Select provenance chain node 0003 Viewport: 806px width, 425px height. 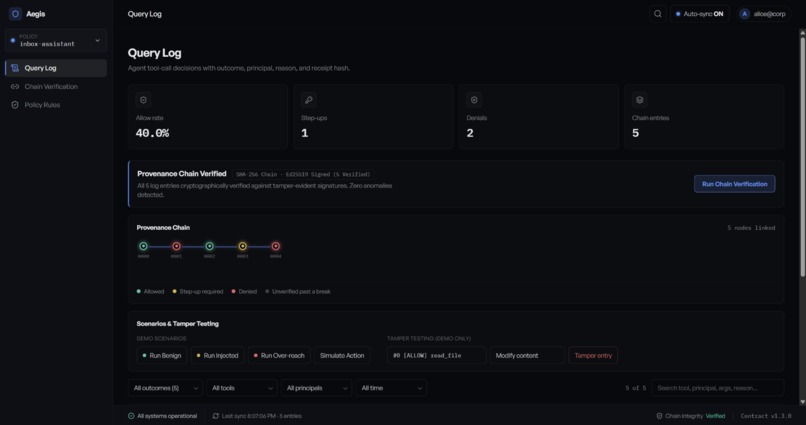[243, 246]
